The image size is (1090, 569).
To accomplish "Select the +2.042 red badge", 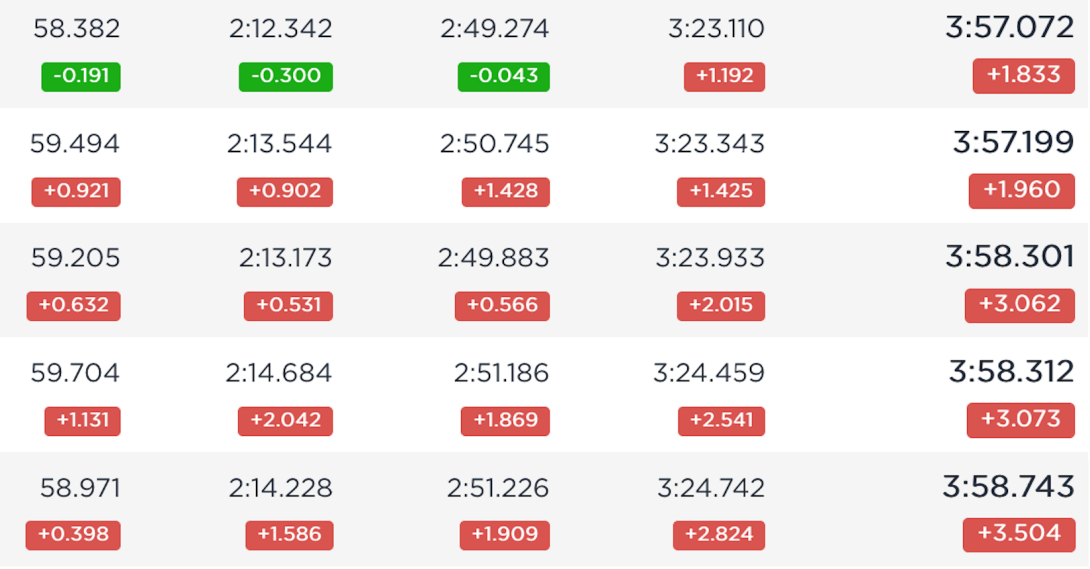I will tap(285, 421).
